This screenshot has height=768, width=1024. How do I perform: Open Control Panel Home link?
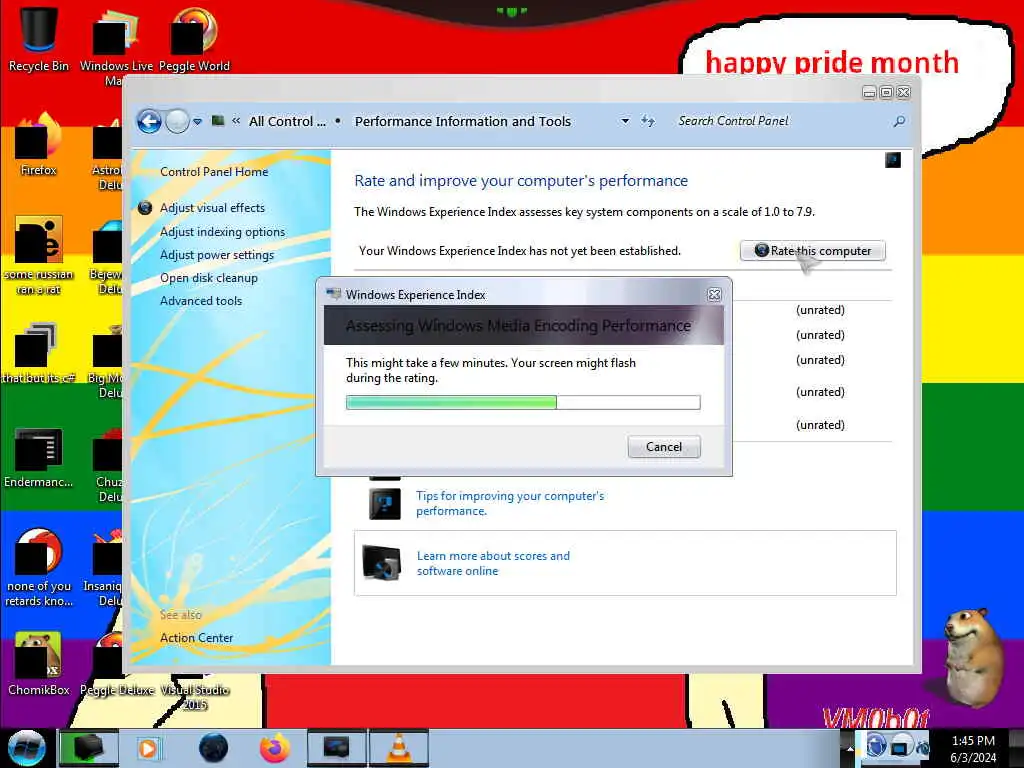pos(214,172)
